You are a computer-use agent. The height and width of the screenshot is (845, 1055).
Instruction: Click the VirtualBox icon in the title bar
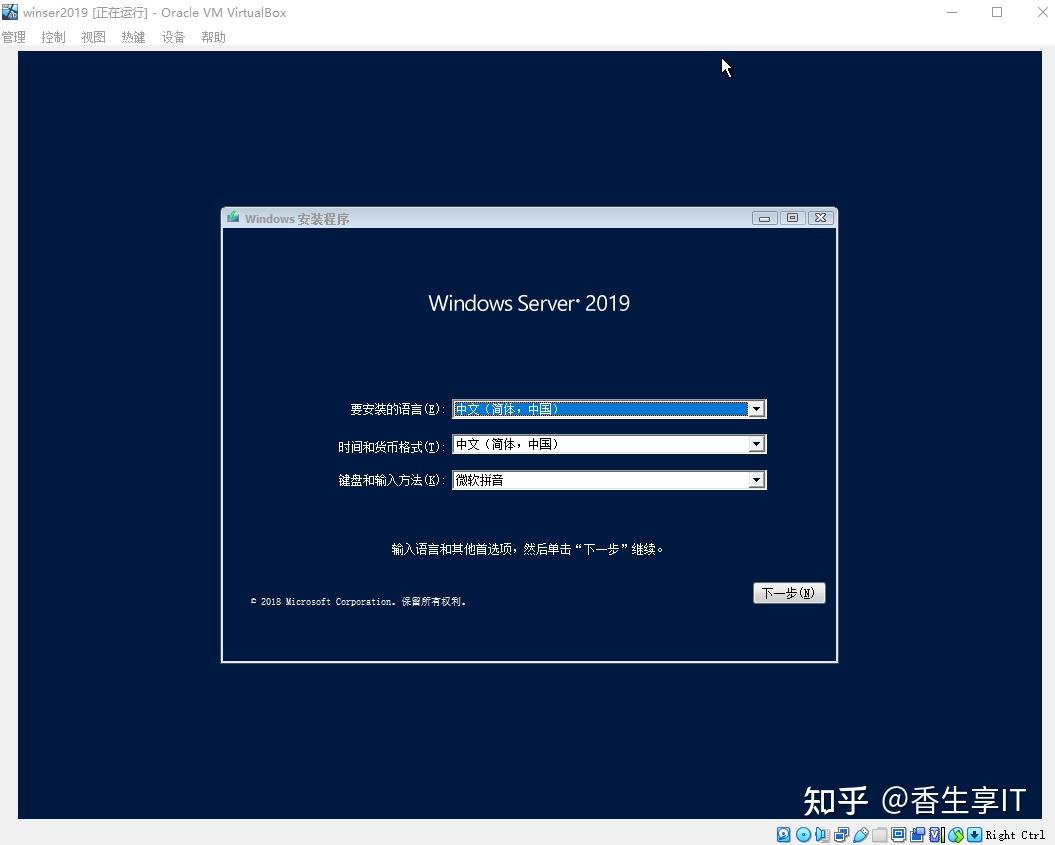click(10, 12)
